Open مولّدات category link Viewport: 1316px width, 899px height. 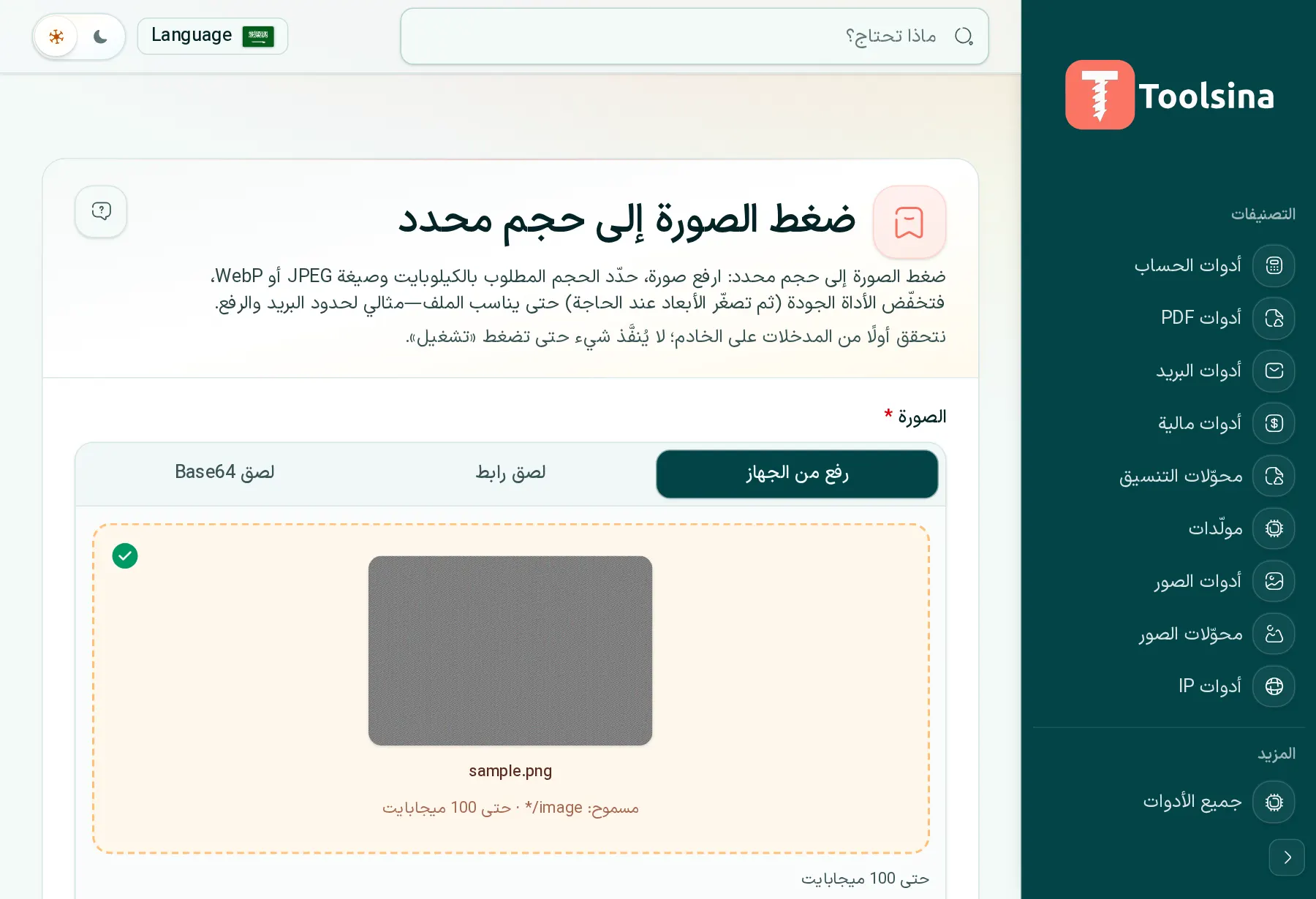[1215, 528]
